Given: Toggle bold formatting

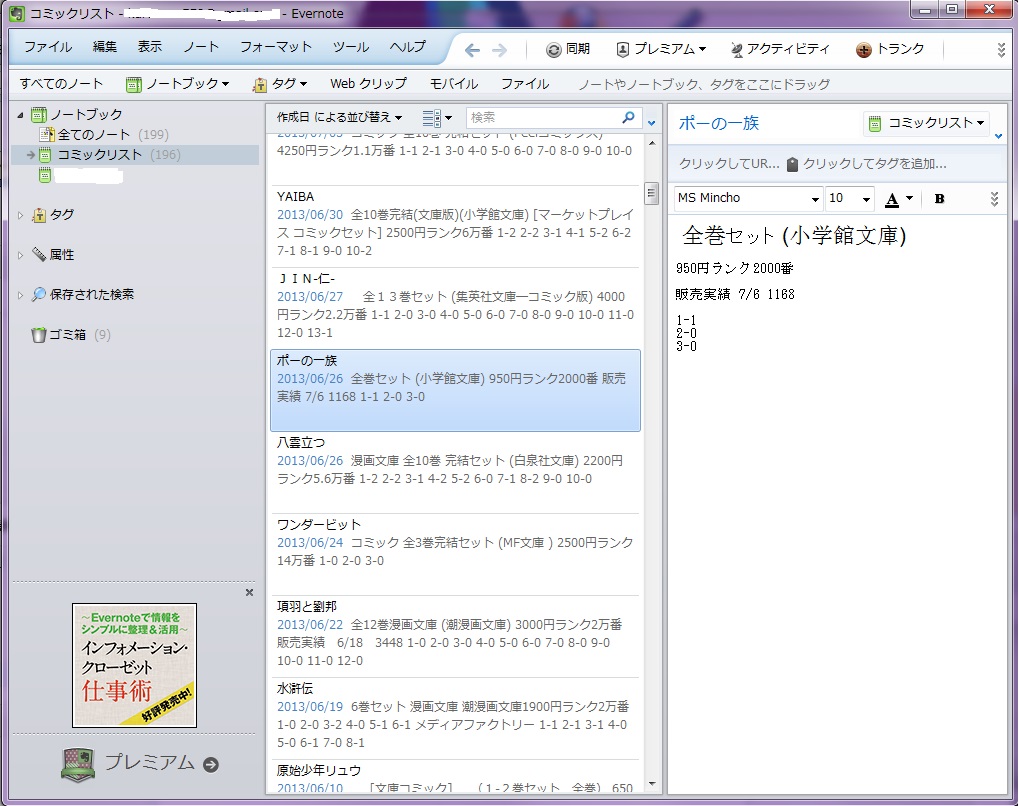Looking at the screenshot, I should (x=939, y=199).
